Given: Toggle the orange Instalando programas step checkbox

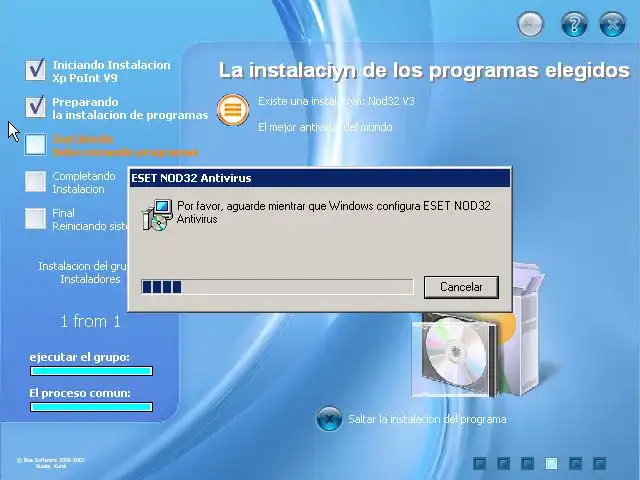Looking at the screenshot, I should coord(36,144).
